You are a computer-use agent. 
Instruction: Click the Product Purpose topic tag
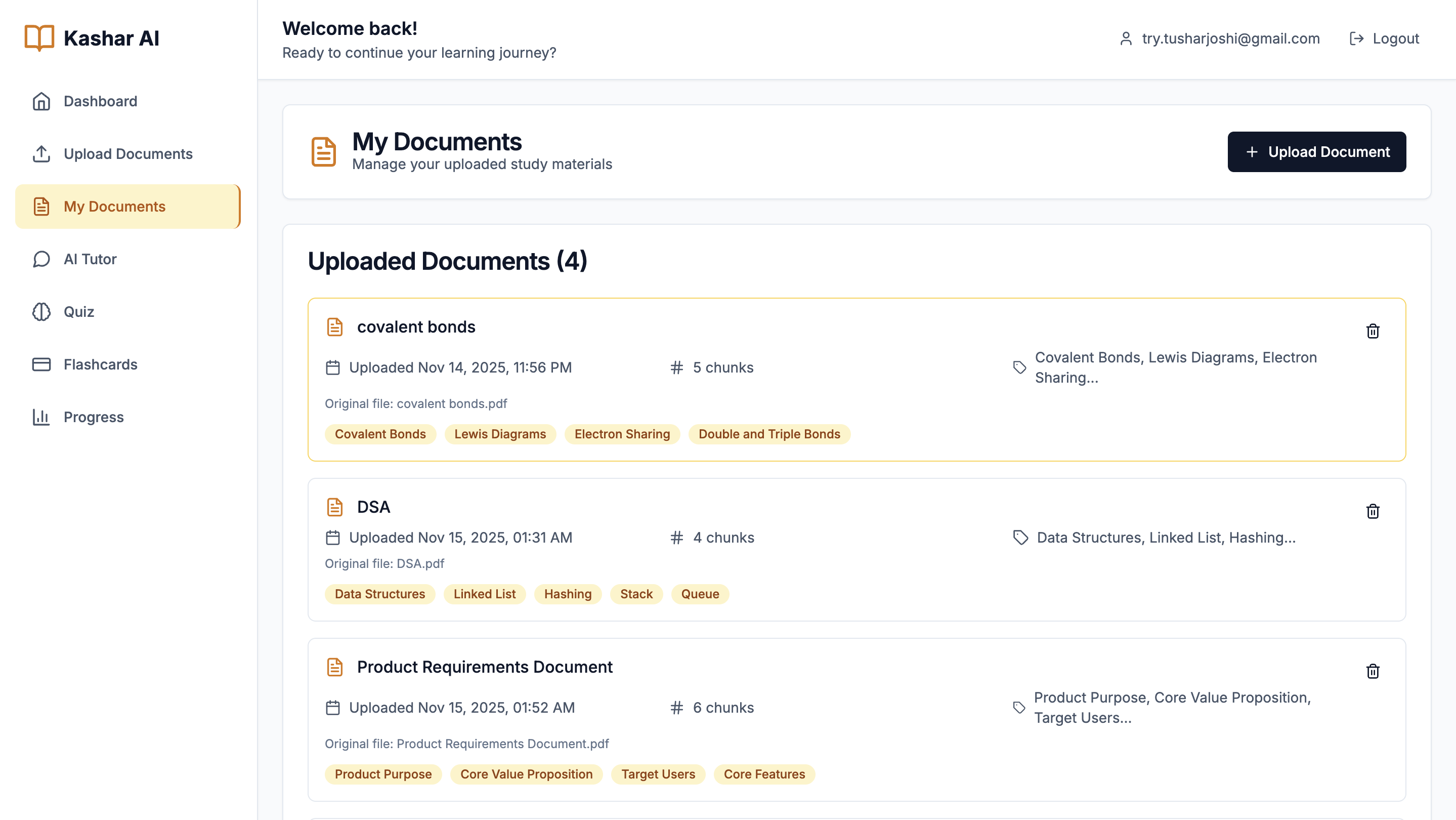point(383,775)
